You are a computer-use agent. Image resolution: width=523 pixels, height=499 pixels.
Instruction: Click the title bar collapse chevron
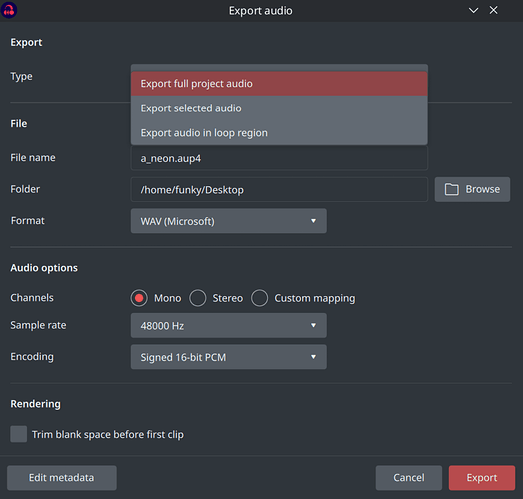pos(473,10)
